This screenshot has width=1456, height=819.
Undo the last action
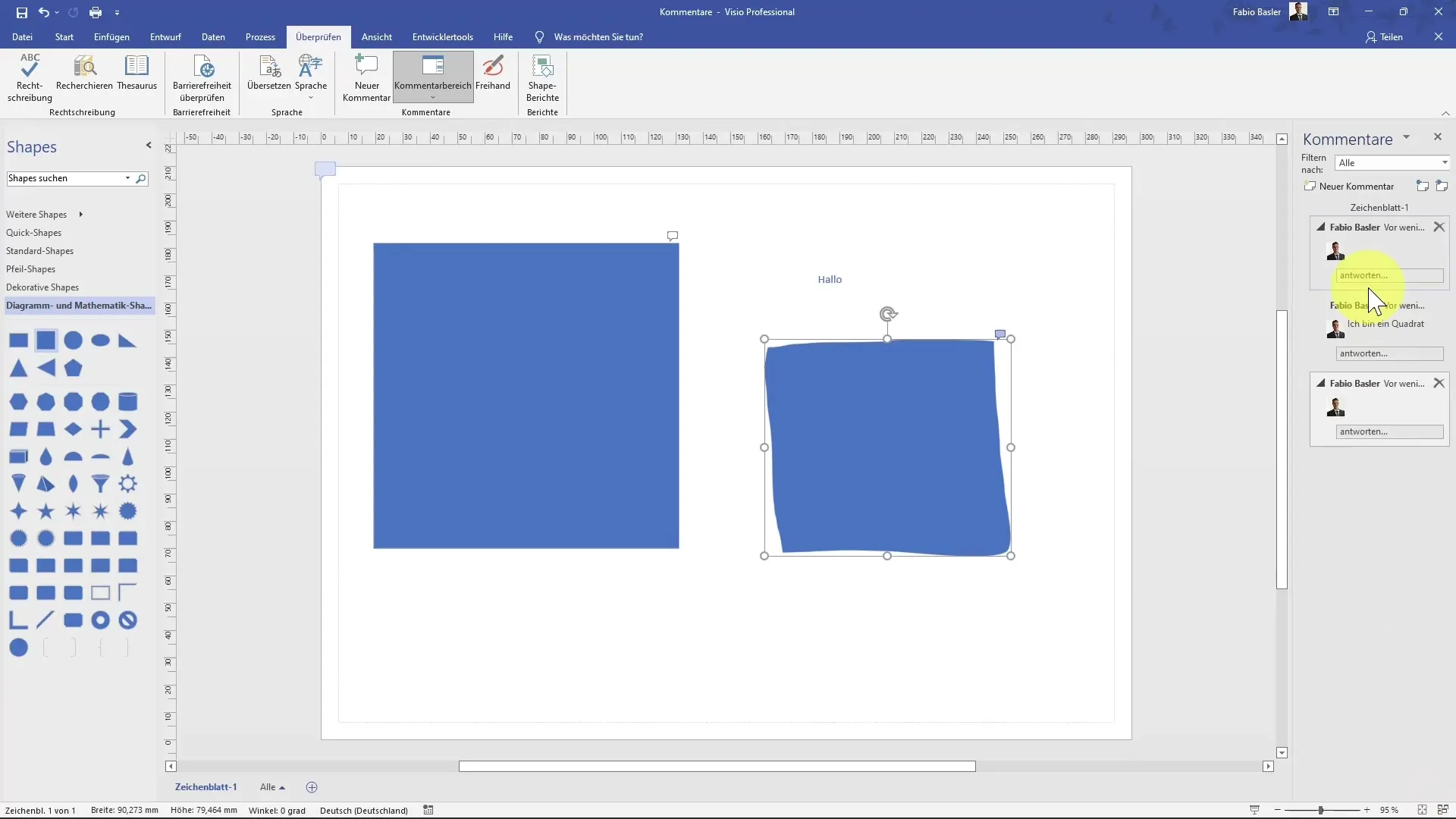[44, 12]
